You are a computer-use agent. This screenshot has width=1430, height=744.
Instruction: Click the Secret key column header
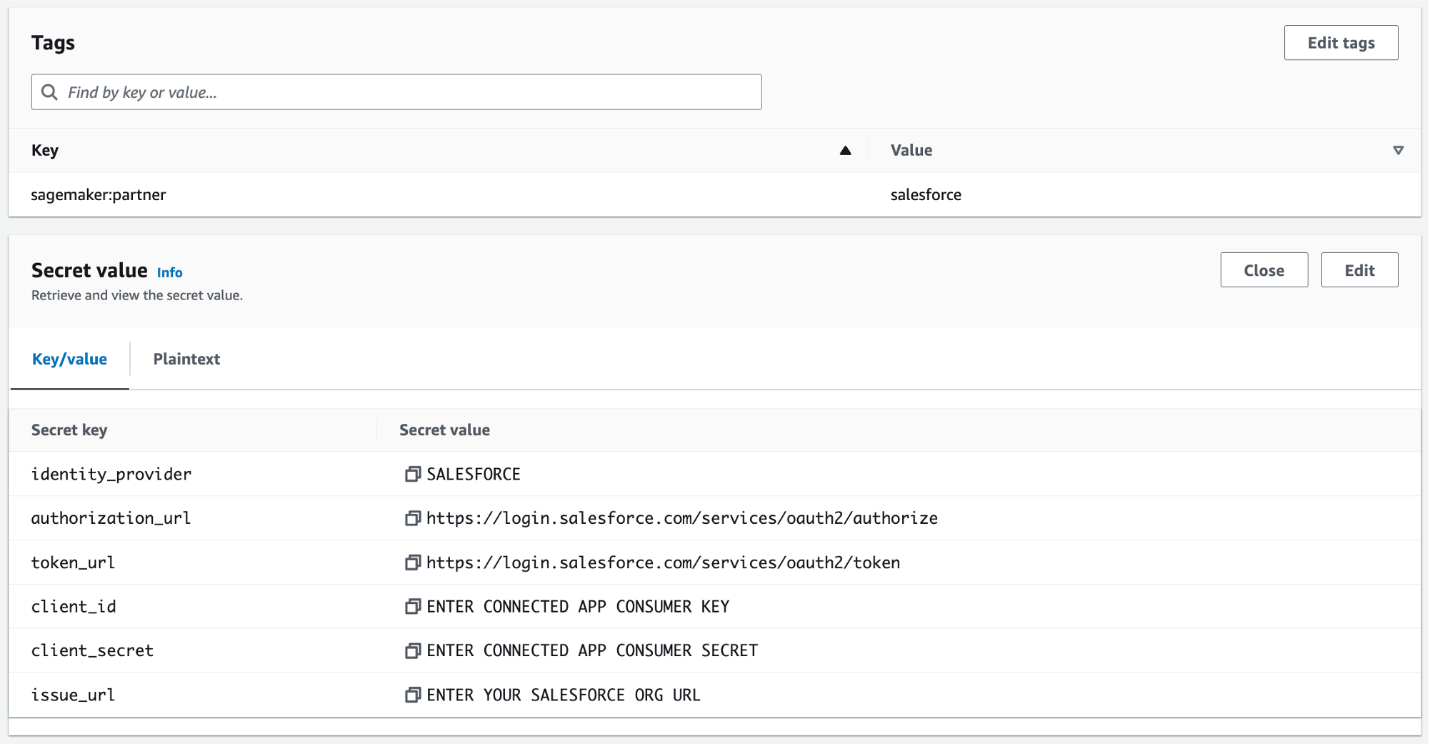click(69, 430)
